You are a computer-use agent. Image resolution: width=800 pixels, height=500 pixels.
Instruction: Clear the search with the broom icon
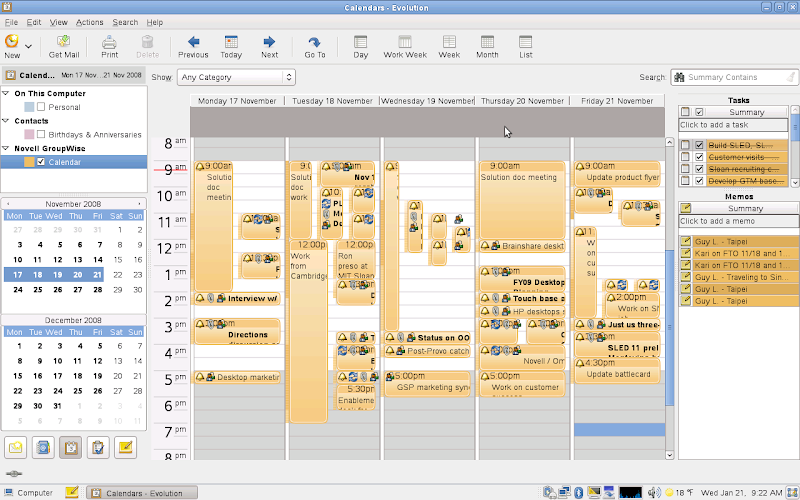click(x=791, y=77)
